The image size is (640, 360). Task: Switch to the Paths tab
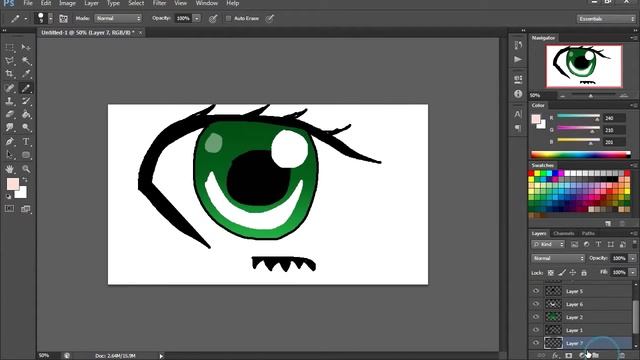click(x=588, y=233)
